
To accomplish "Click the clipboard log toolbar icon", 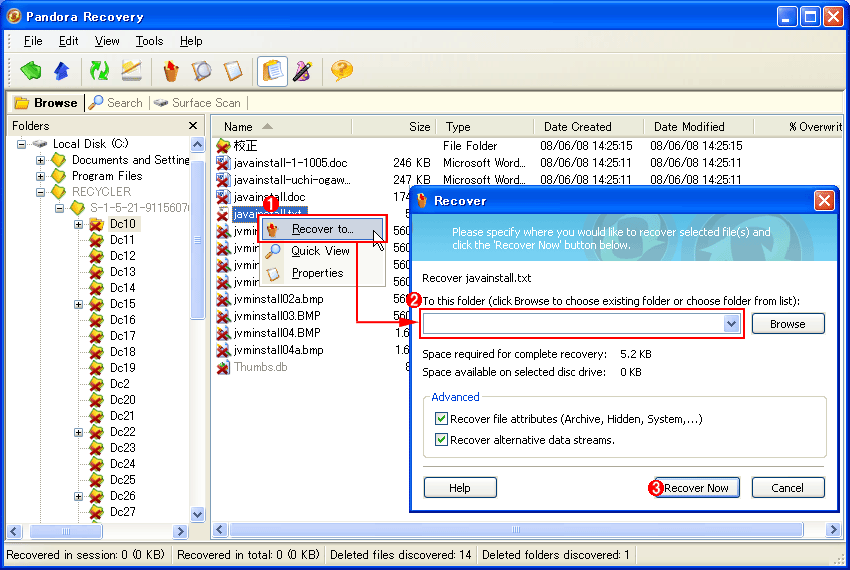I will coord(272,71).
